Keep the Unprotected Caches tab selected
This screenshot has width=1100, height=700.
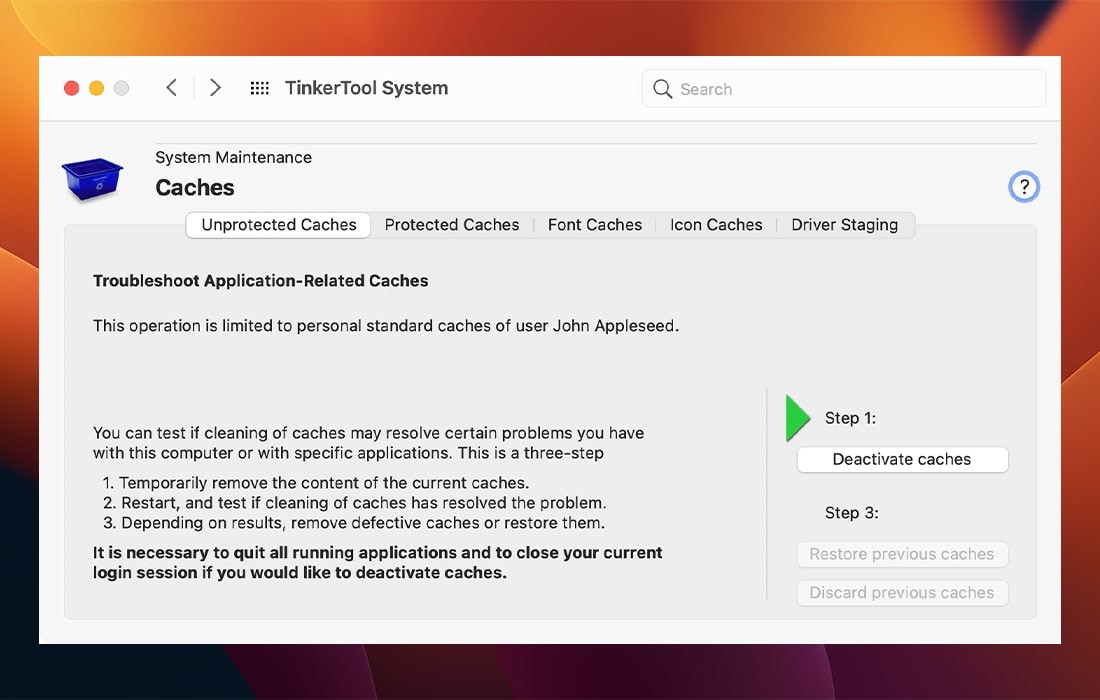tap(277, 225)
